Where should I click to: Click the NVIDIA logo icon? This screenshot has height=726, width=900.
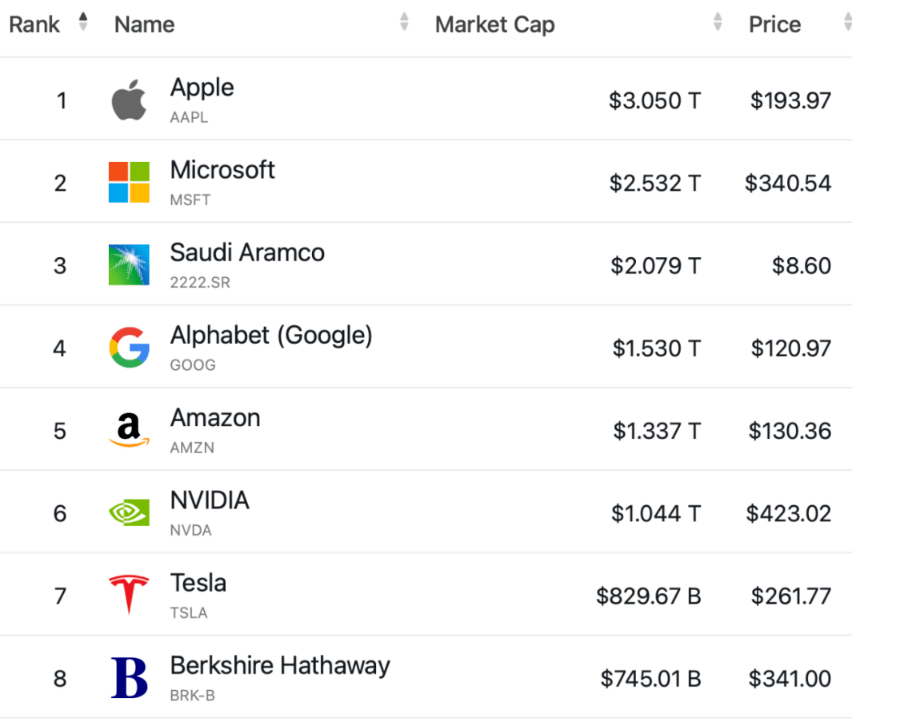click(129, 513)
